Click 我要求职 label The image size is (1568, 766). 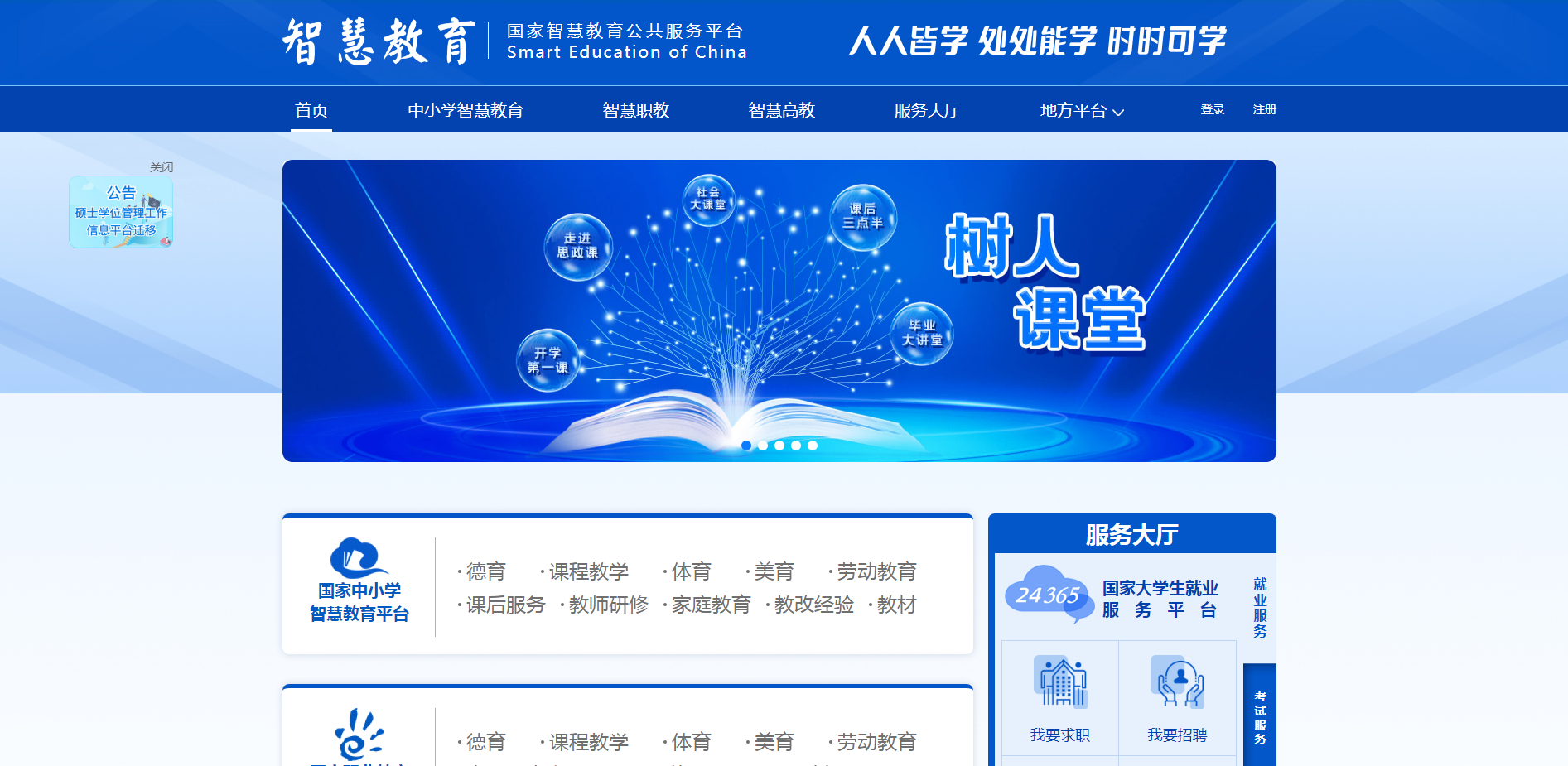click(x=1060, y=735)
